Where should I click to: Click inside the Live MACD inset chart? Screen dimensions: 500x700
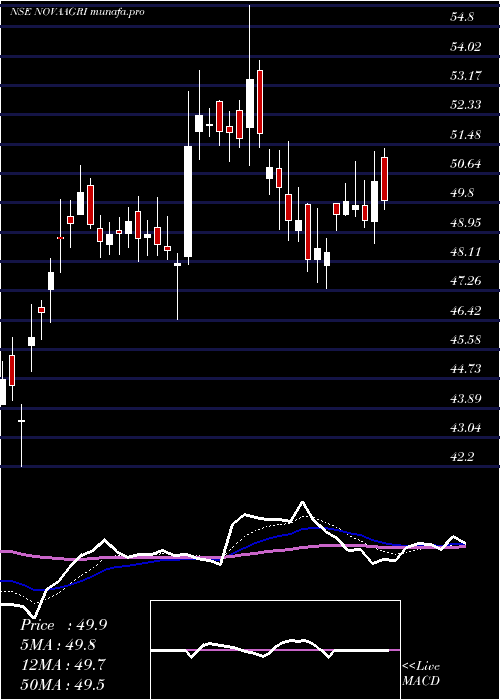275,650
